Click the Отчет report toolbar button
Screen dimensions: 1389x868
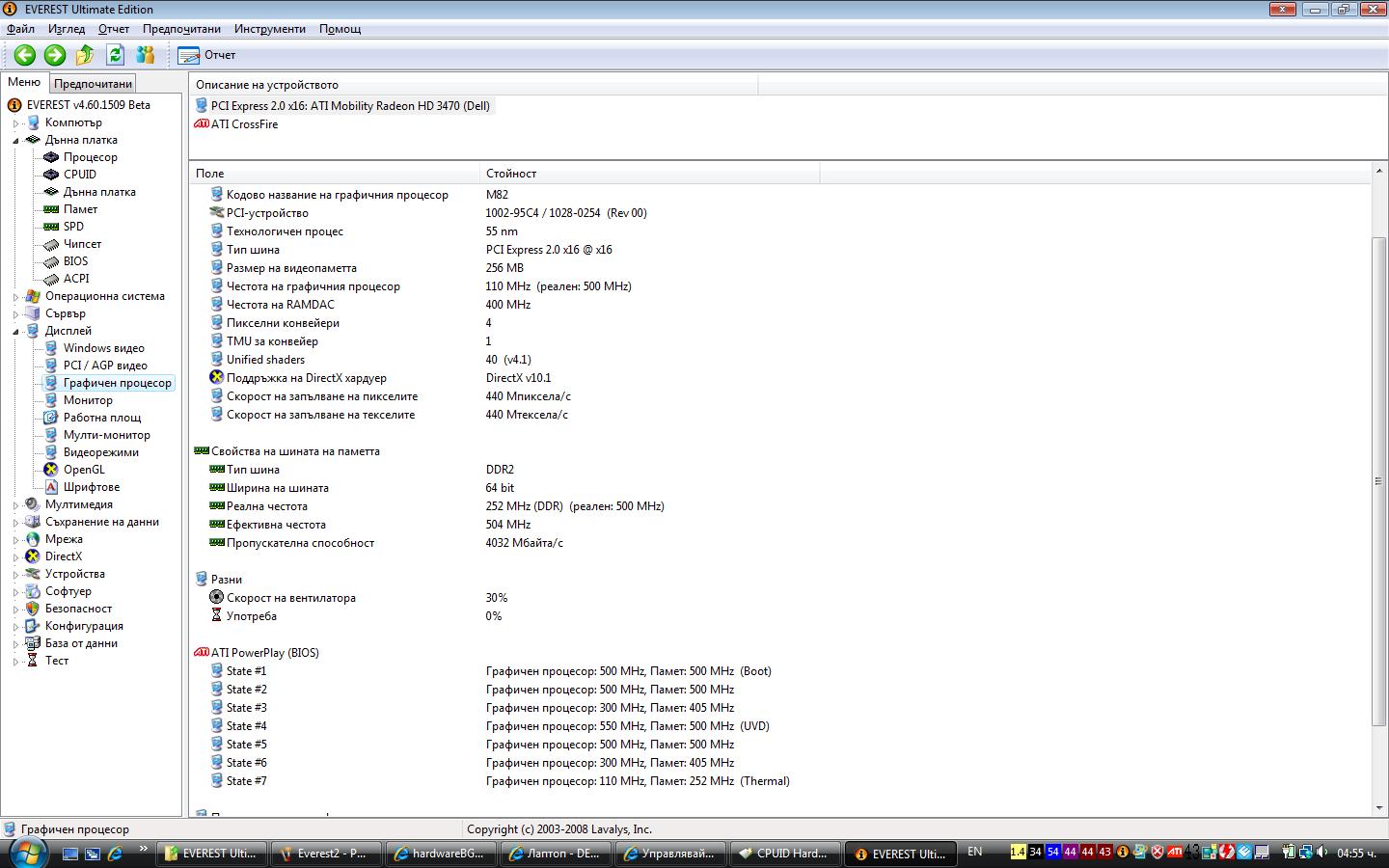pos(206,55)
